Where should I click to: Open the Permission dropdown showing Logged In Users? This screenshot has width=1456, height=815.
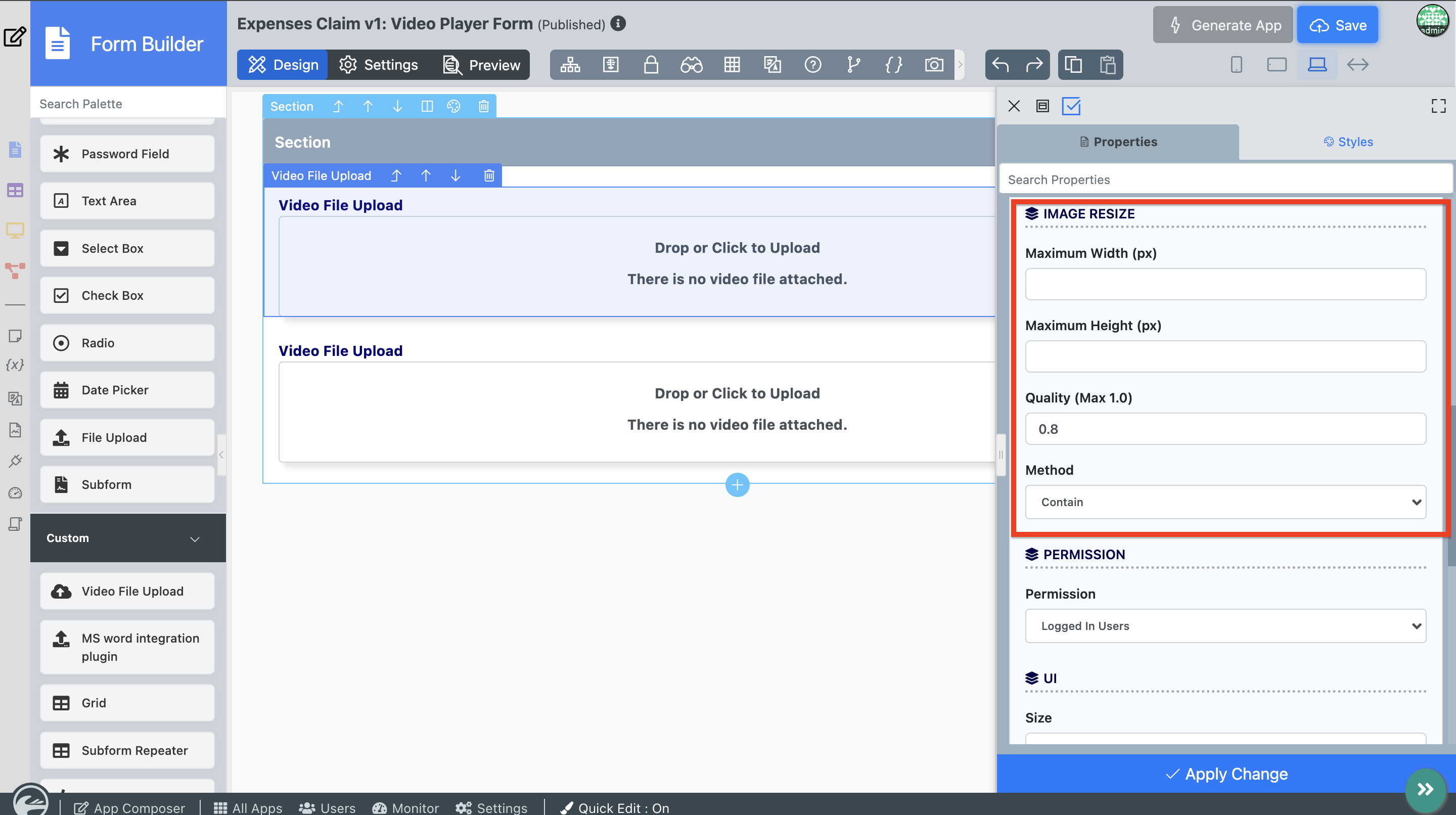[1225, 626]
